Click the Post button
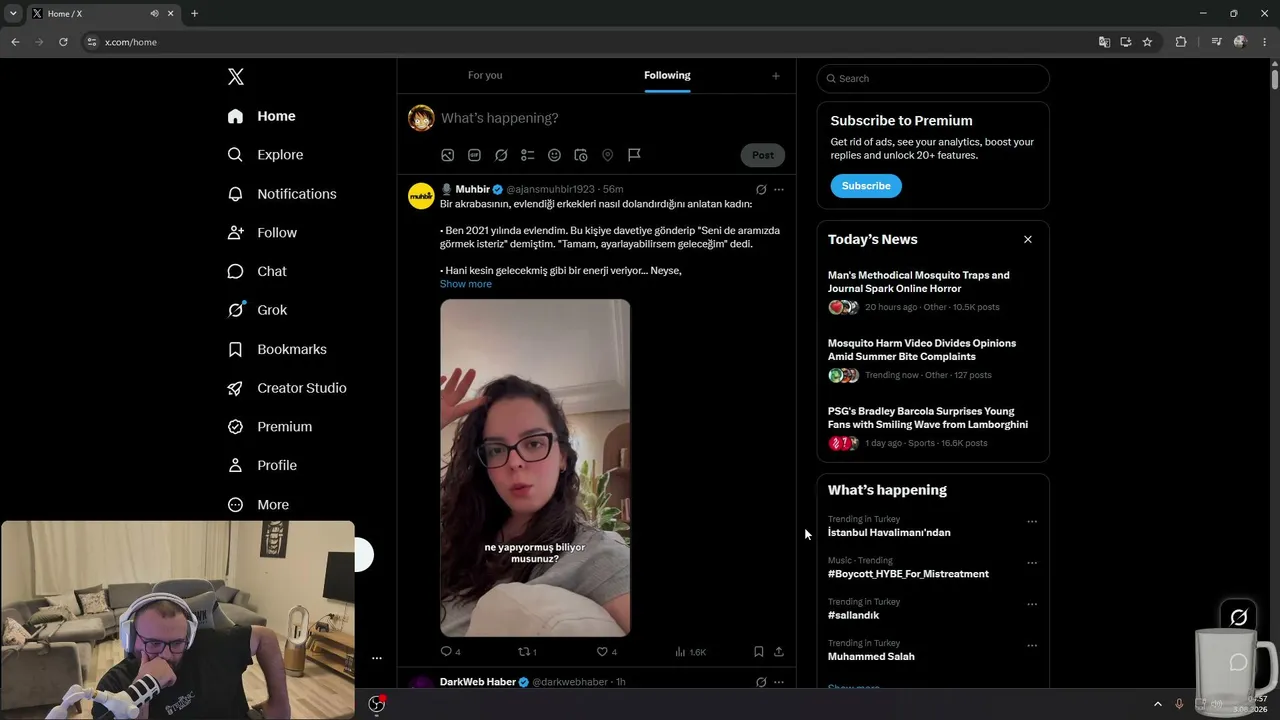Screen dimensions: 1280x720 click(763, 155)
